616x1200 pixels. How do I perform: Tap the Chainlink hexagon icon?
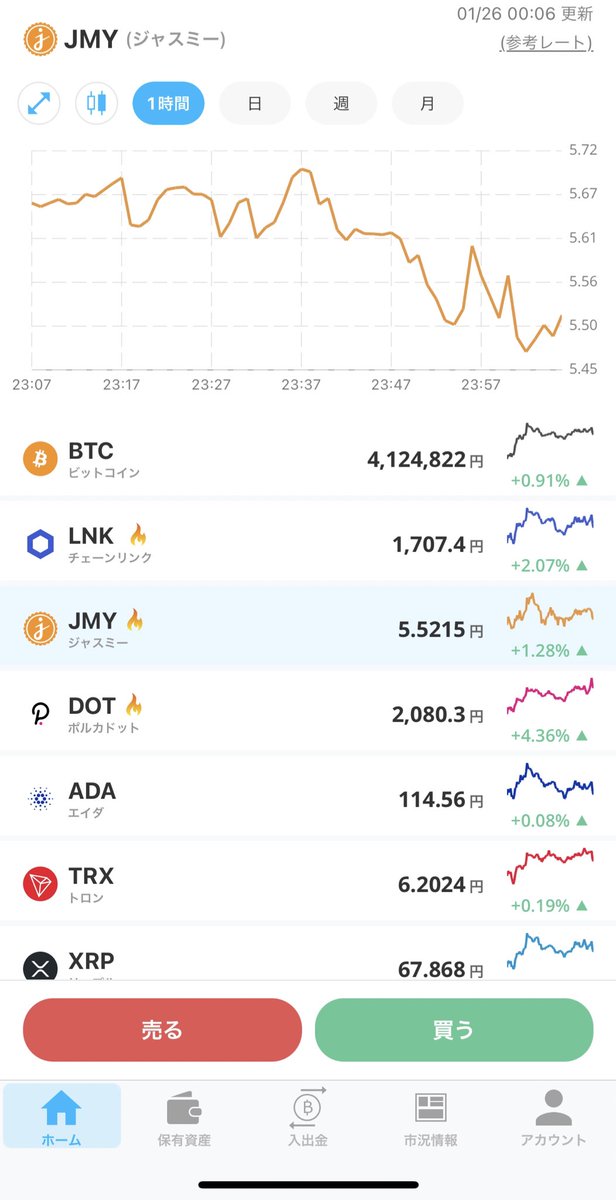pyautogui.click(x=41, y=544)
